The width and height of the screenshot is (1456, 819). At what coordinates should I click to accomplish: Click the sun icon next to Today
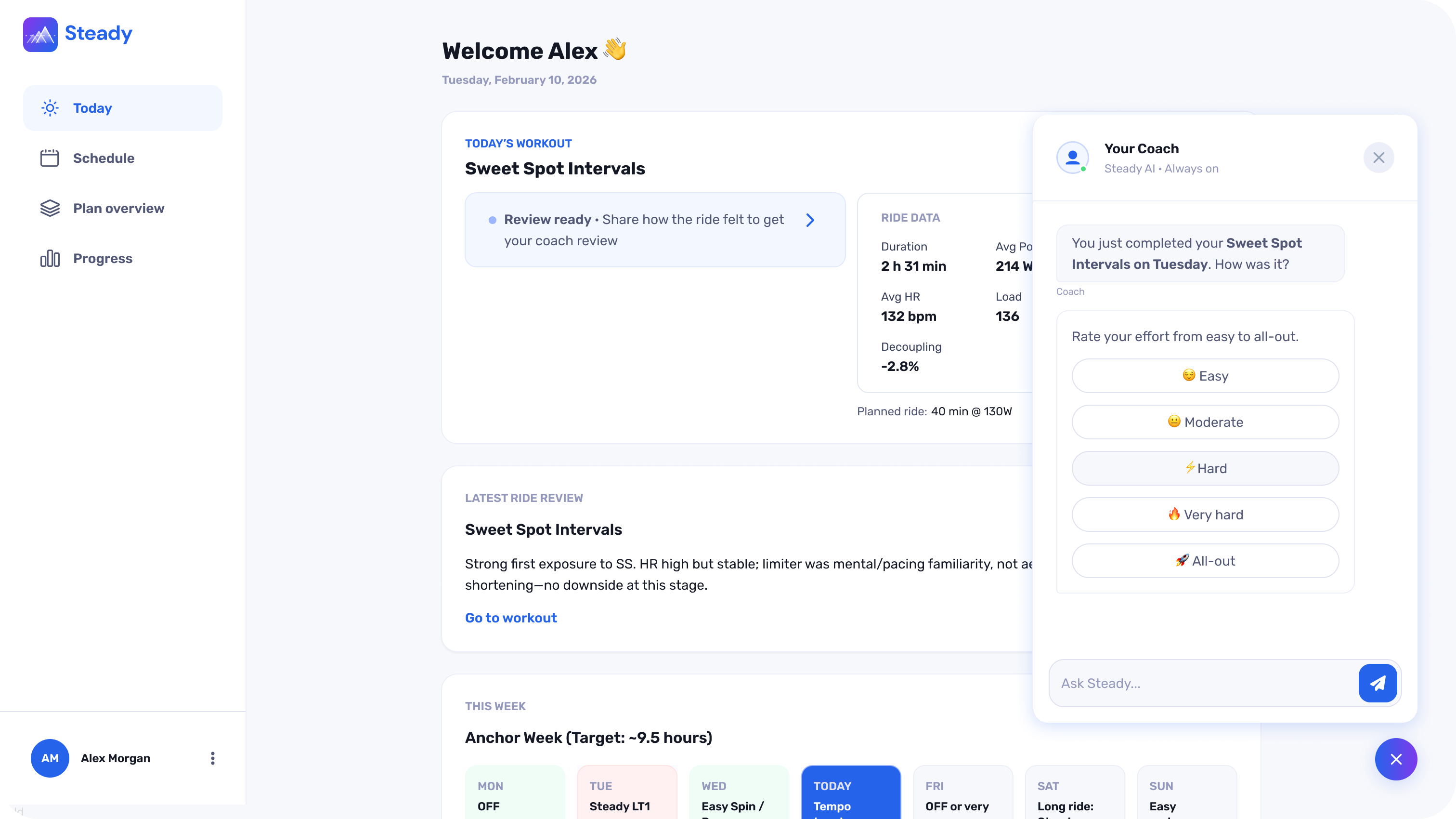point(50,108)
